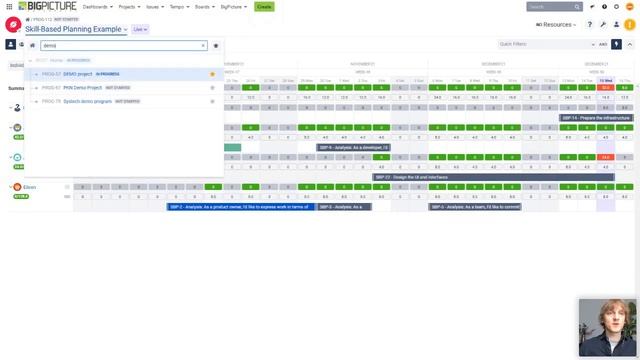Open the Boards menu
Image resolution: width=640 pixels, height=360 pixels.
point(204,7)
